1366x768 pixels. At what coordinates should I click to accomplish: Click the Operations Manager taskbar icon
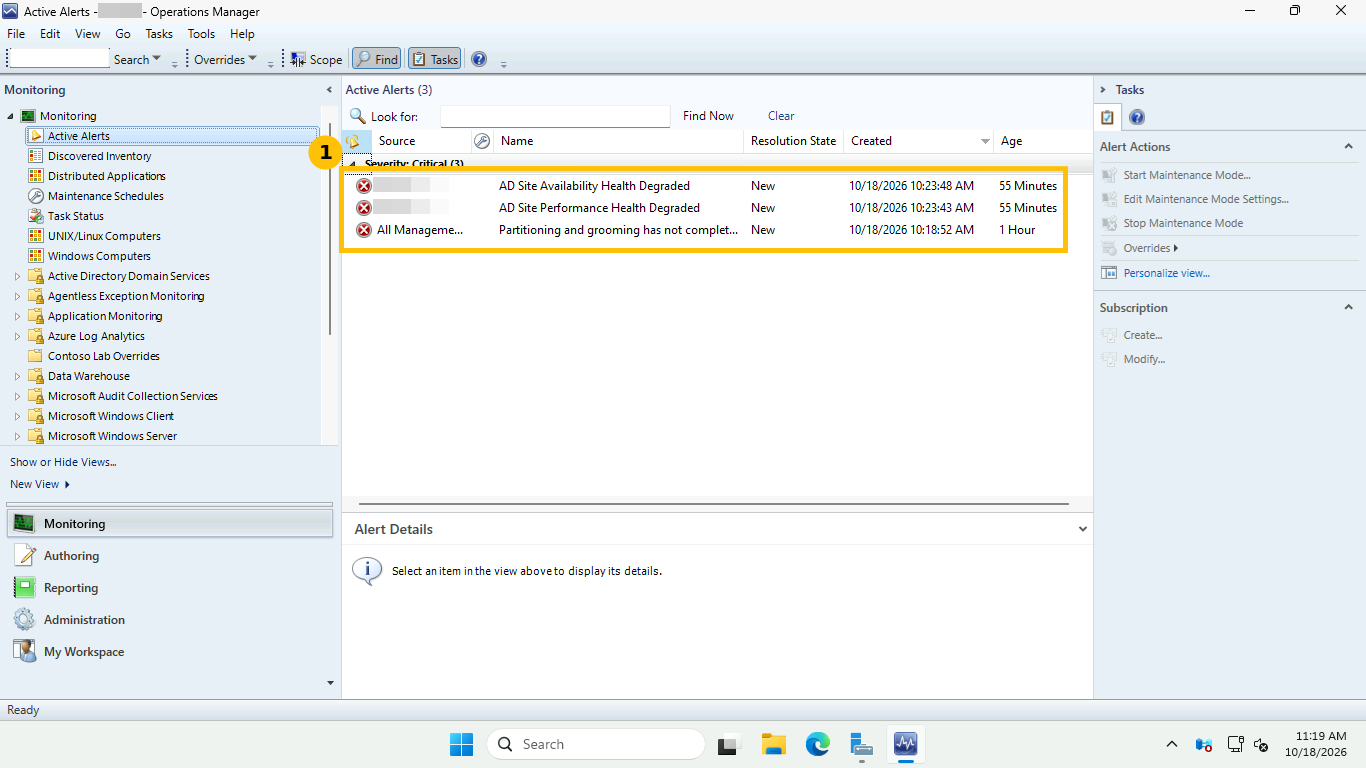[x=906, y=744]
